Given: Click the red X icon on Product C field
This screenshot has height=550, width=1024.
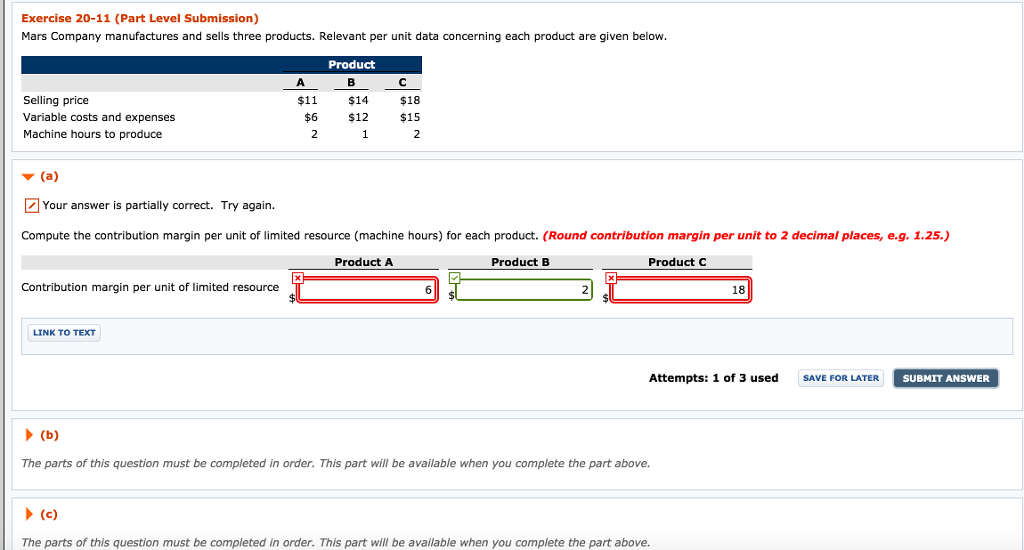Looking at the screenshot, I should (x=611, y=277).
